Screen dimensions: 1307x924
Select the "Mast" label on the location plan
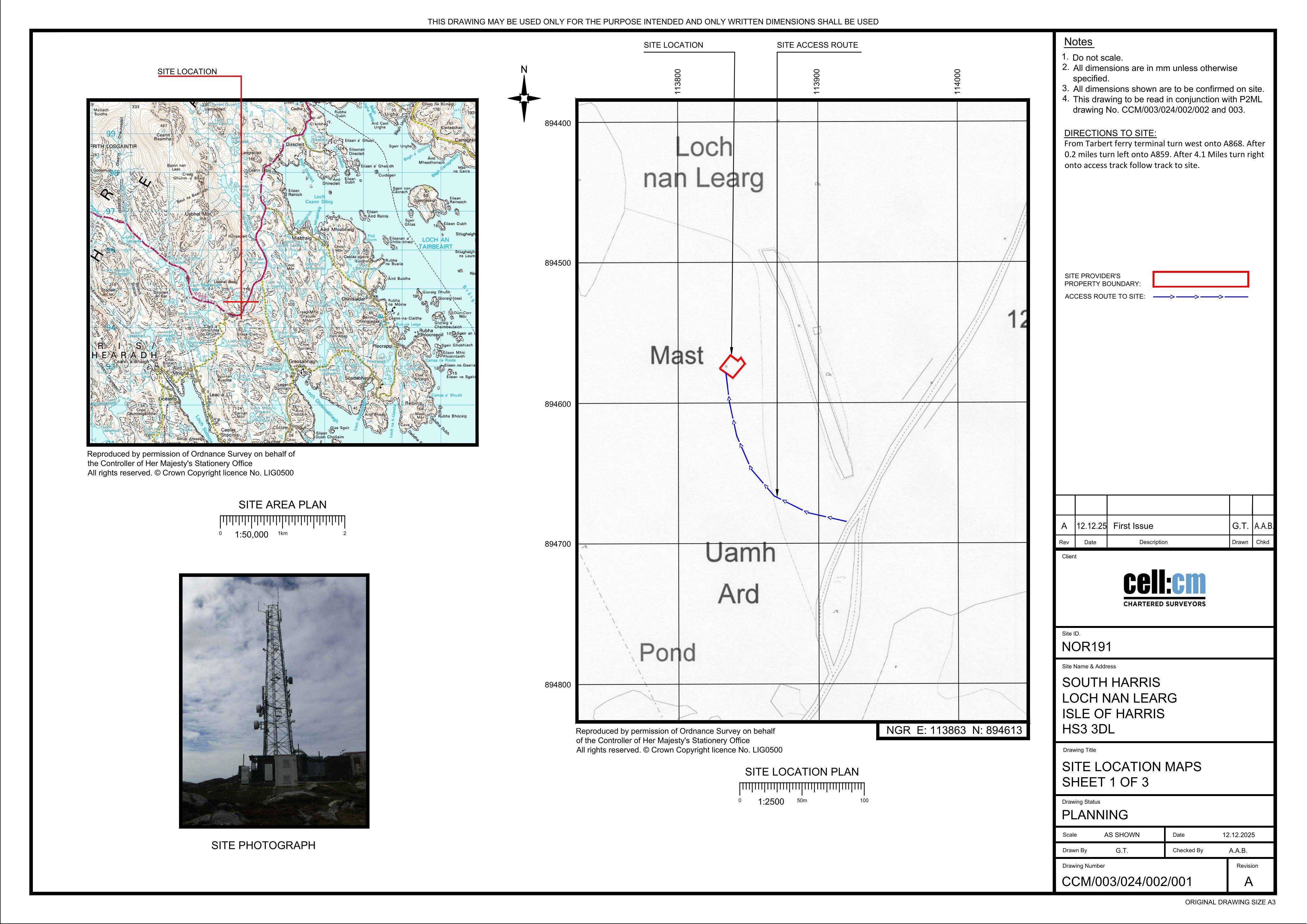click(677, 355)
